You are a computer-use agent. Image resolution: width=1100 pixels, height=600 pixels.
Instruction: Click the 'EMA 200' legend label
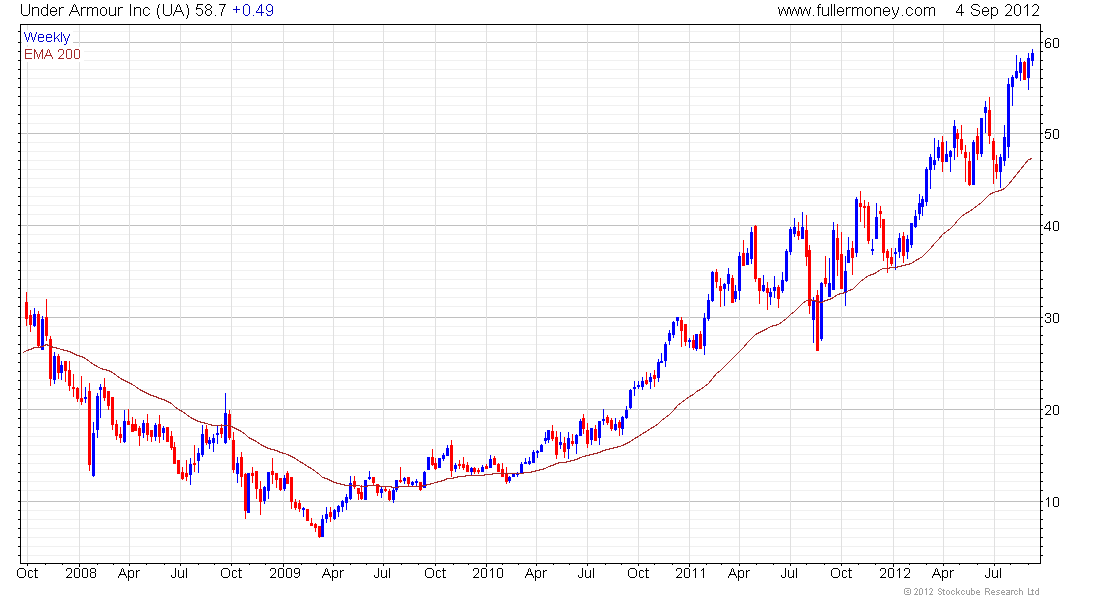tap(52, 54)
